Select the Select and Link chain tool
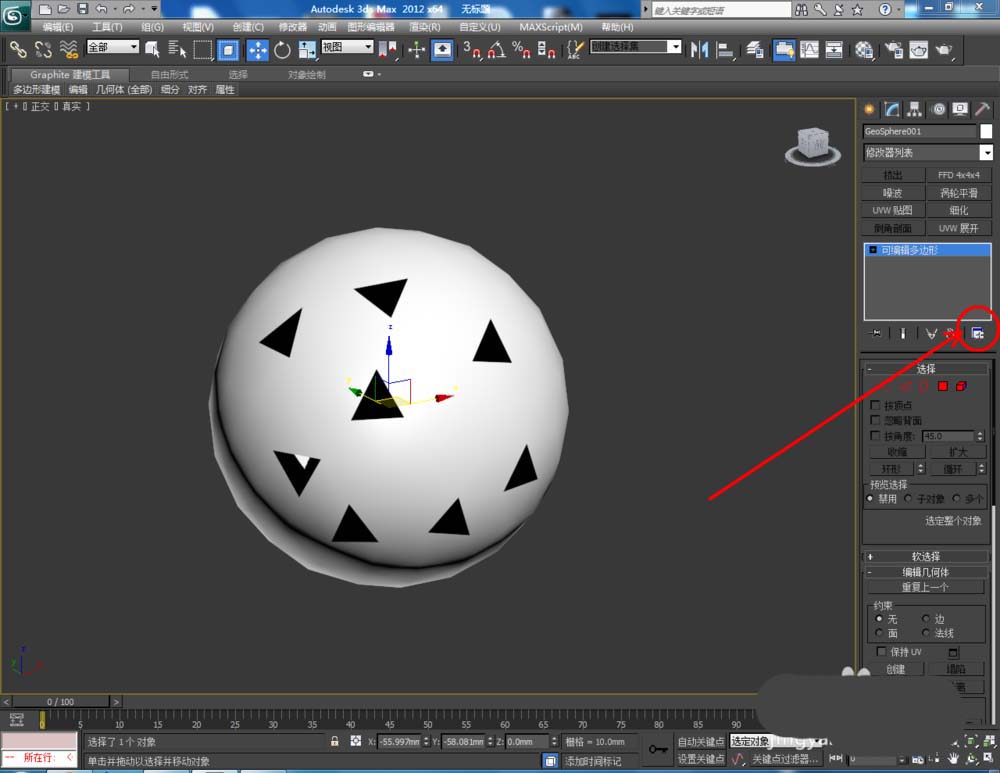This screenshot has height=773, width=1000. (x=18, y=49)
